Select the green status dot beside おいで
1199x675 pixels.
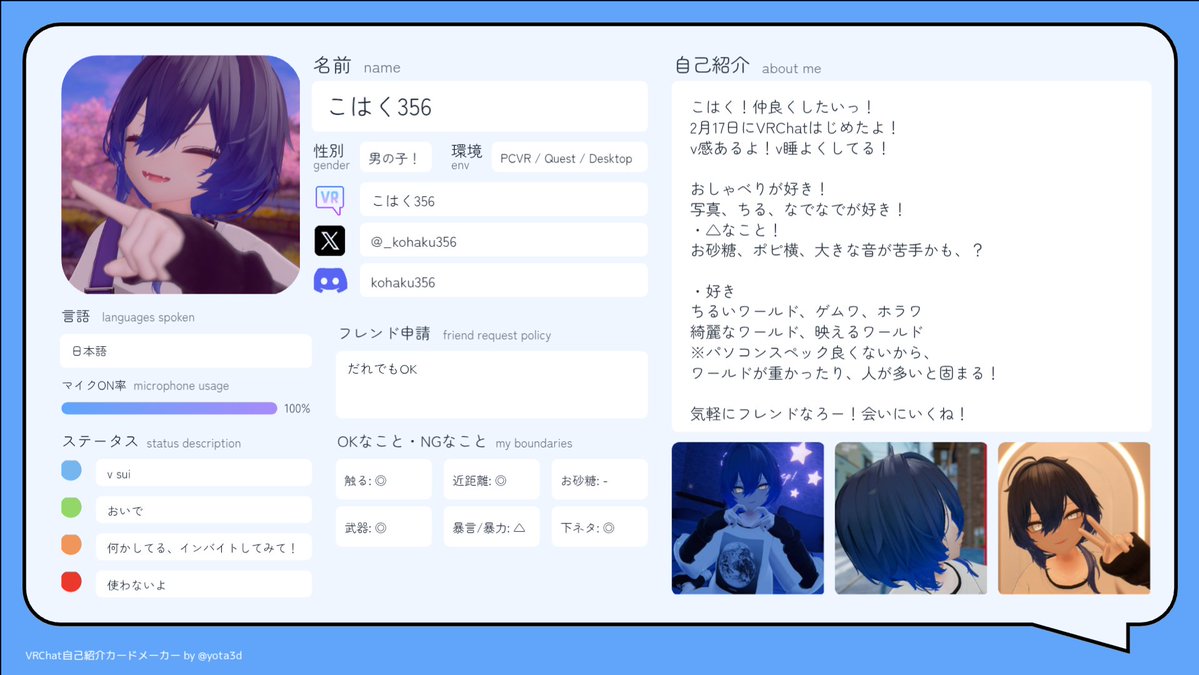coord(70,508)
